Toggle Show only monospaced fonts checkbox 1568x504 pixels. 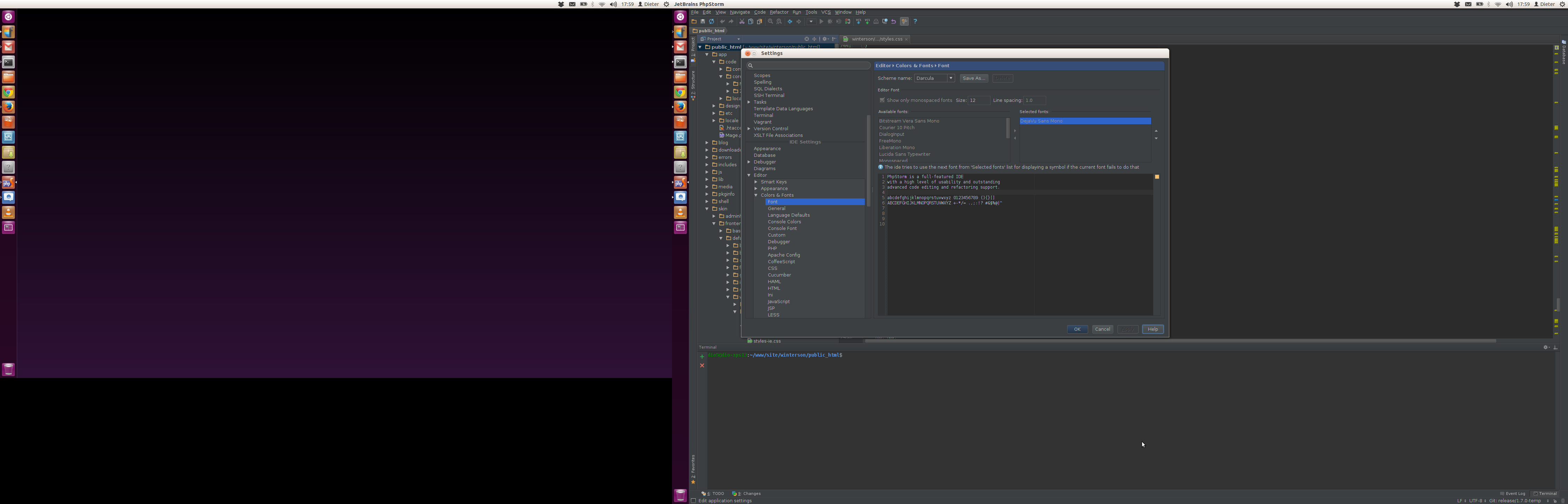(882, 100)
